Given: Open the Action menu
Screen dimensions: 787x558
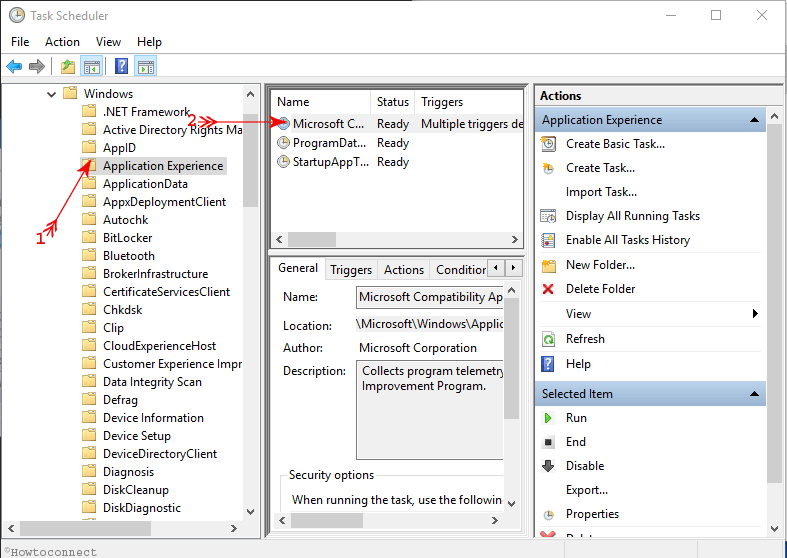Looking at the screenshot, I should coord(62,42).
